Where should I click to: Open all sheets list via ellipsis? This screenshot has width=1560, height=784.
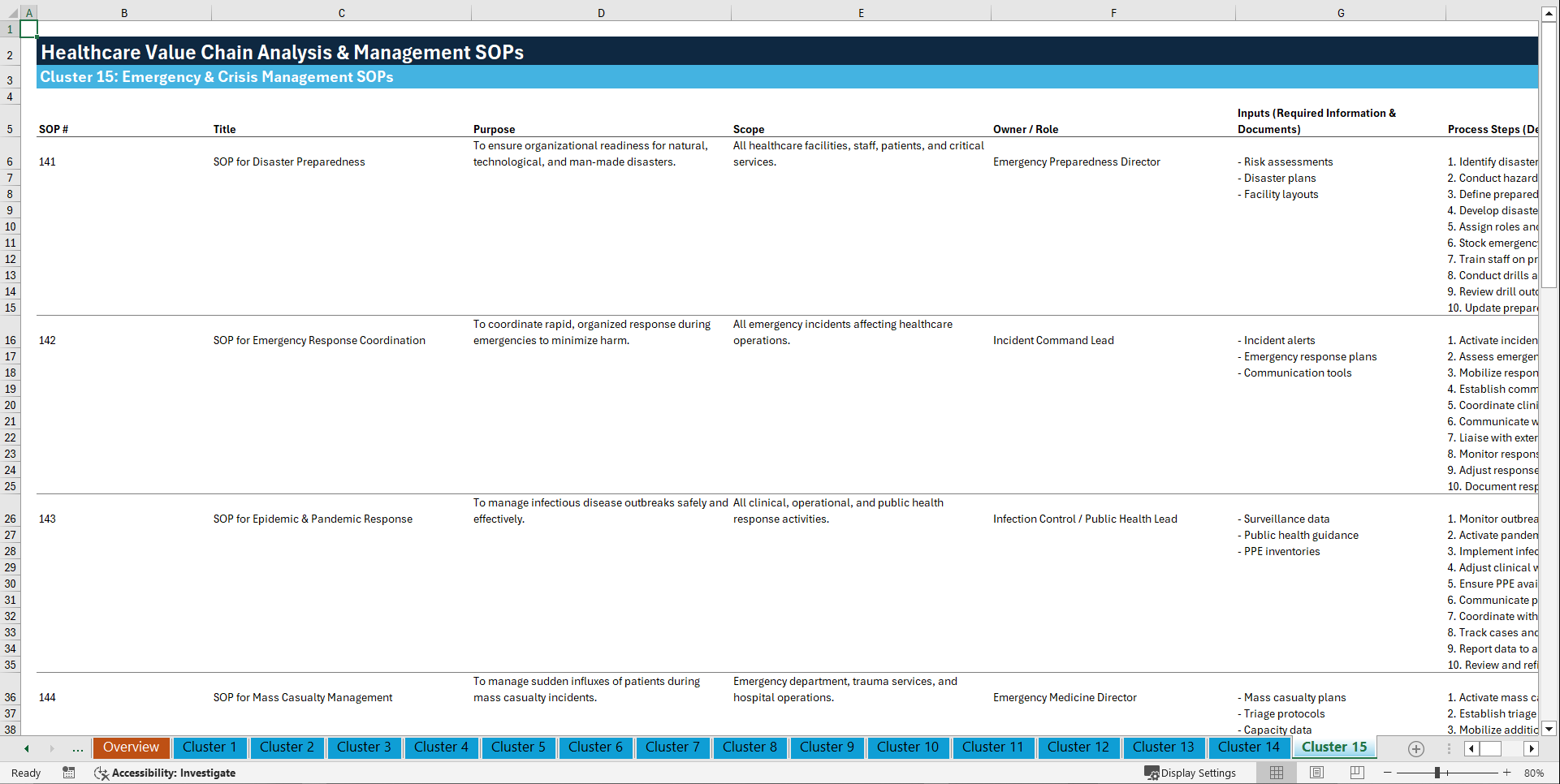[77, 748]
